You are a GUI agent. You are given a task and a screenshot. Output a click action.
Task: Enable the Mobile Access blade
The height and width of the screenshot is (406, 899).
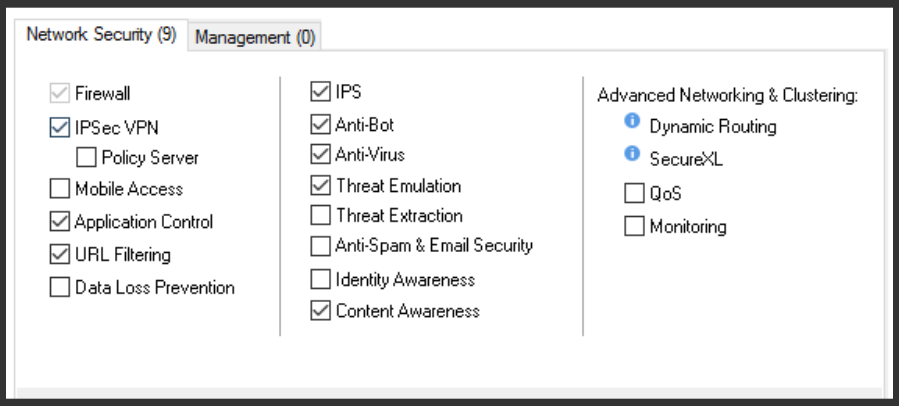click(59, 188)
